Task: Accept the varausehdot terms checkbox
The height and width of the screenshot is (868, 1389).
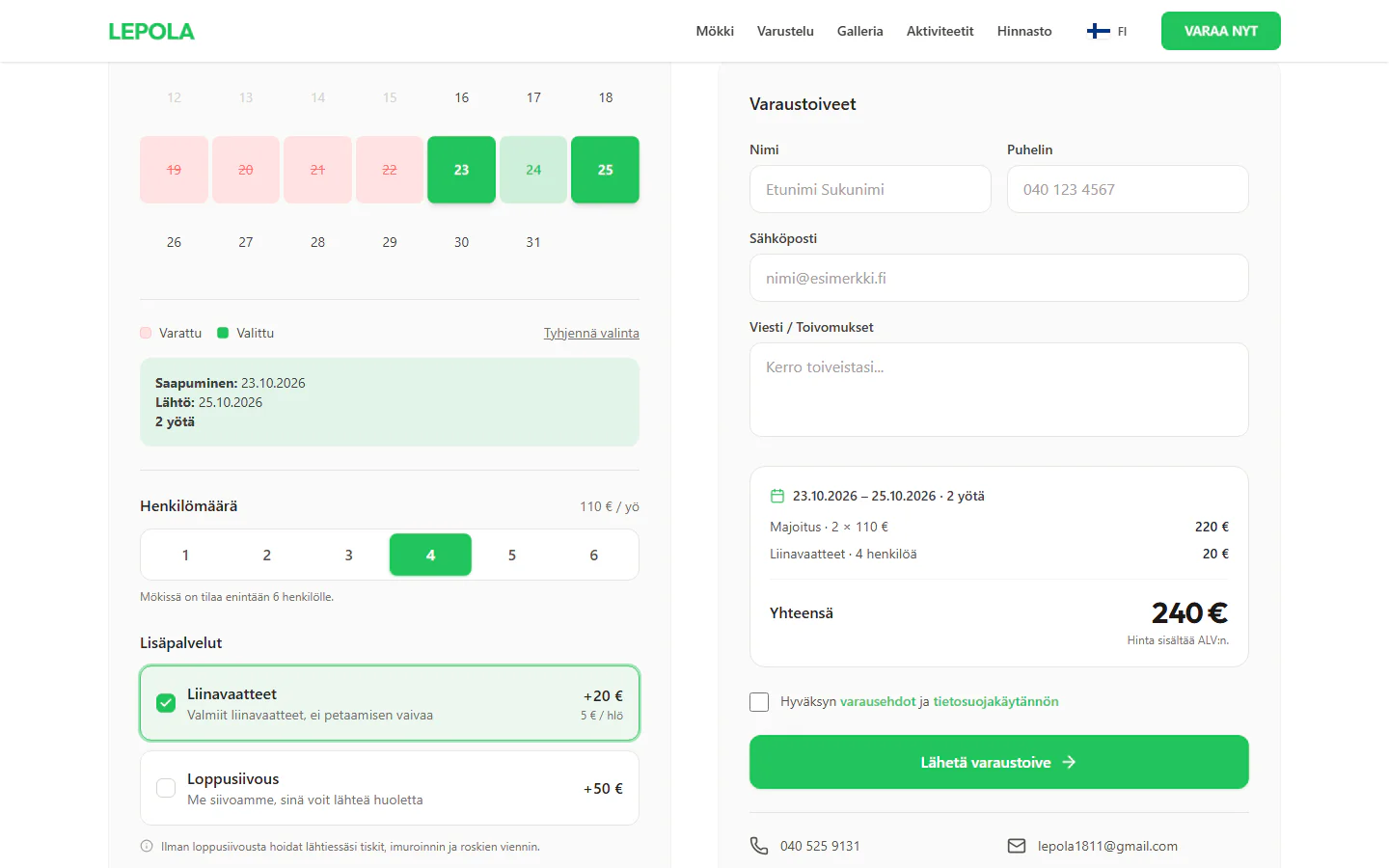Action: click(759, 702)
